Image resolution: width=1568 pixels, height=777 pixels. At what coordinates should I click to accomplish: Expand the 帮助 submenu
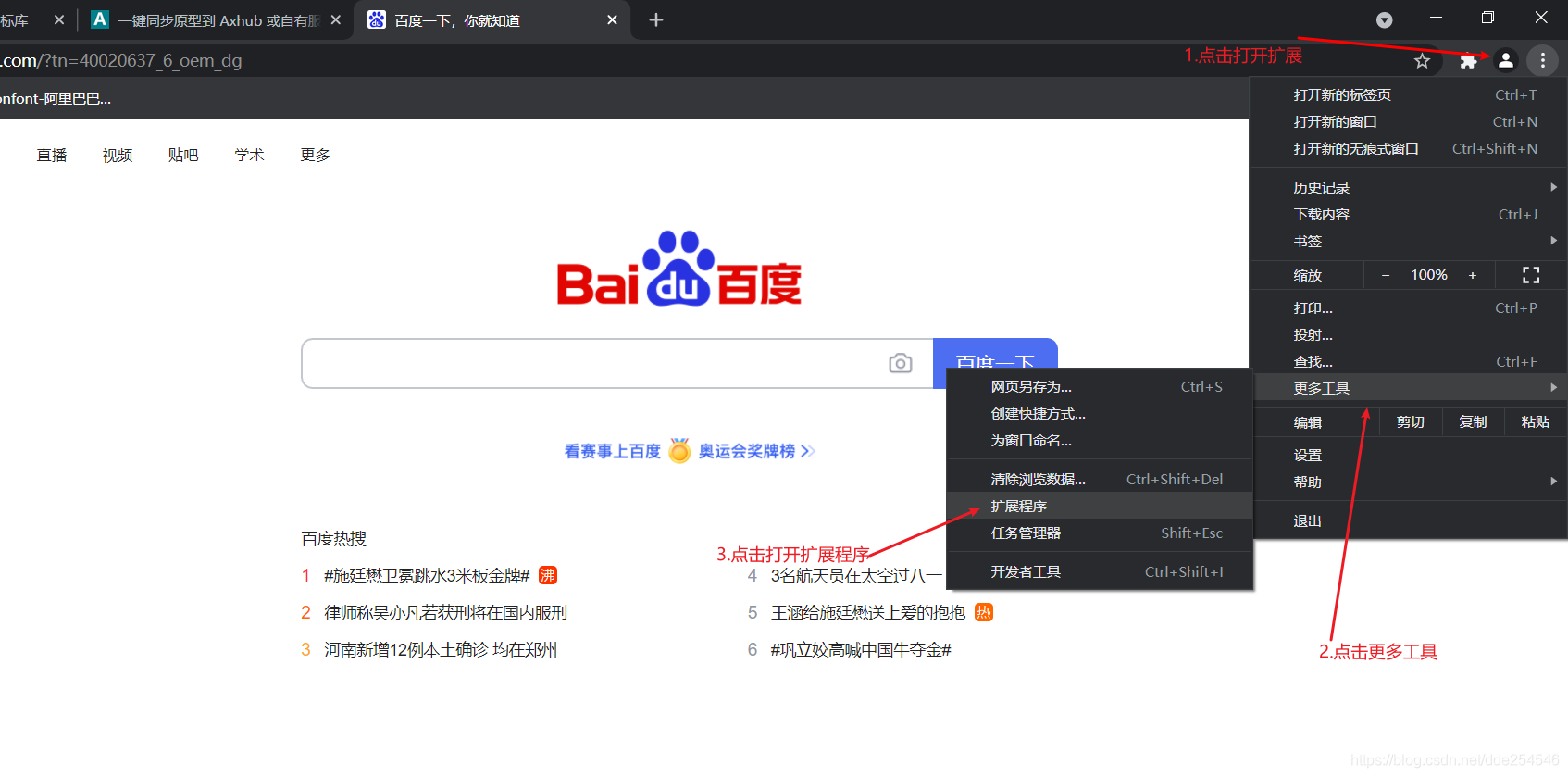(x=1408, y=482)
